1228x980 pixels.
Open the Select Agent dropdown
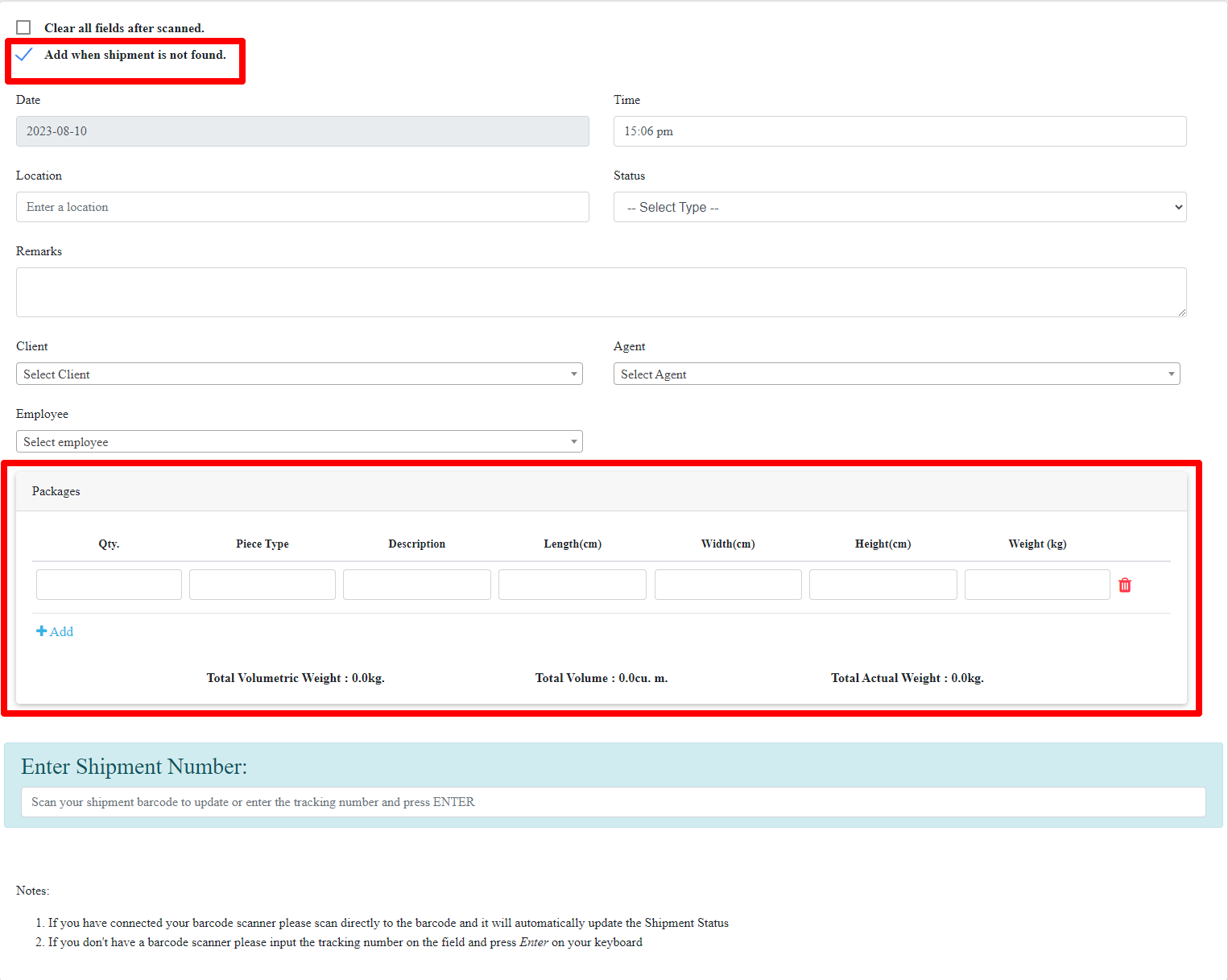(x=896, y=374)
